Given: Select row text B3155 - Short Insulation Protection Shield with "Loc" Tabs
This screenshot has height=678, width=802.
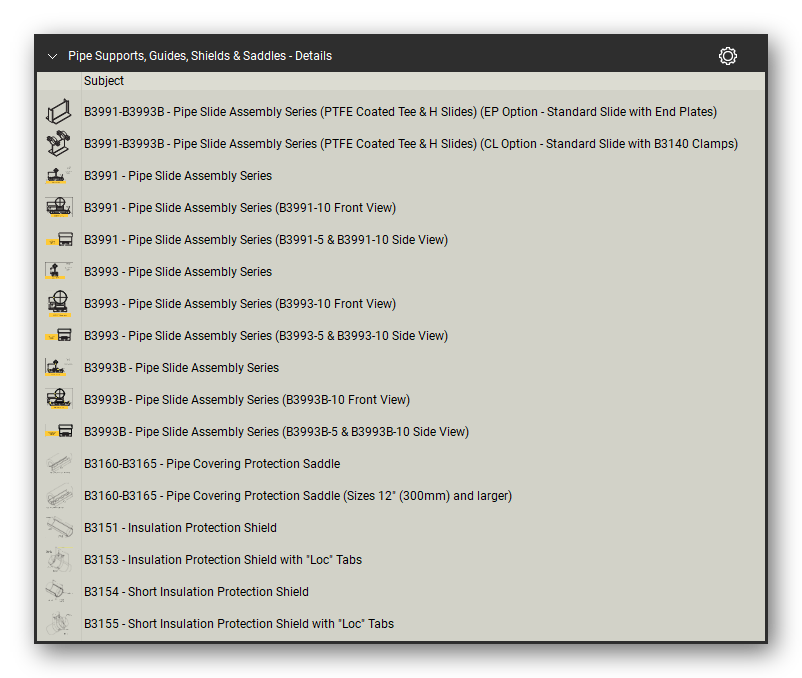Looking at the screenshot, I should [239, 624].
